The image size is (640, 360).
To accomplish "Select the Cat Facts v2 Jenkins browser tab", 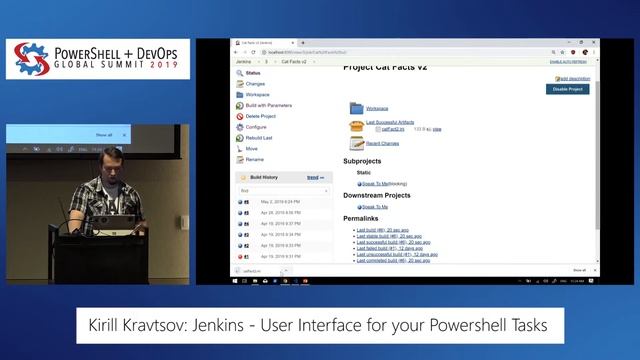I will point(264,42).
